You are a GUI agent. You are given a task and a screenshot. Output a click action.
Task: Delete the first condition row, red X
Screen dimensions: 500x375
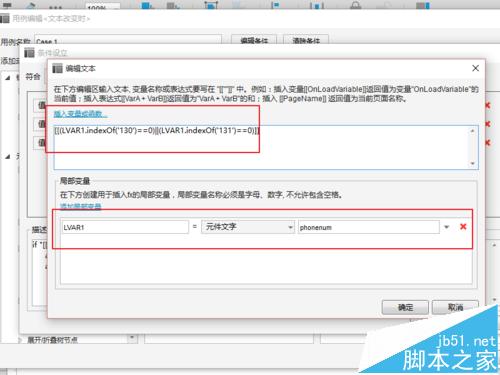click(487, 105)
